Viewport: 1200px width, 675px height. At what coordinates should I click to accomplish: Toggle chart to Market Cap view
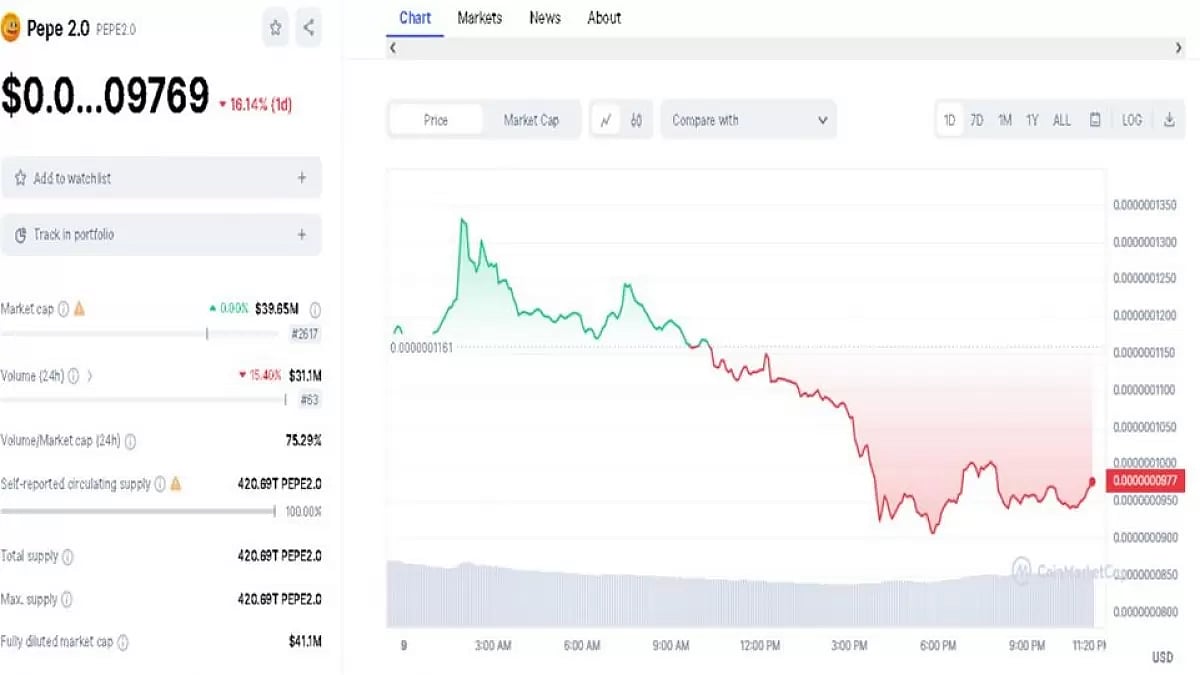click(x=531, y=120)
